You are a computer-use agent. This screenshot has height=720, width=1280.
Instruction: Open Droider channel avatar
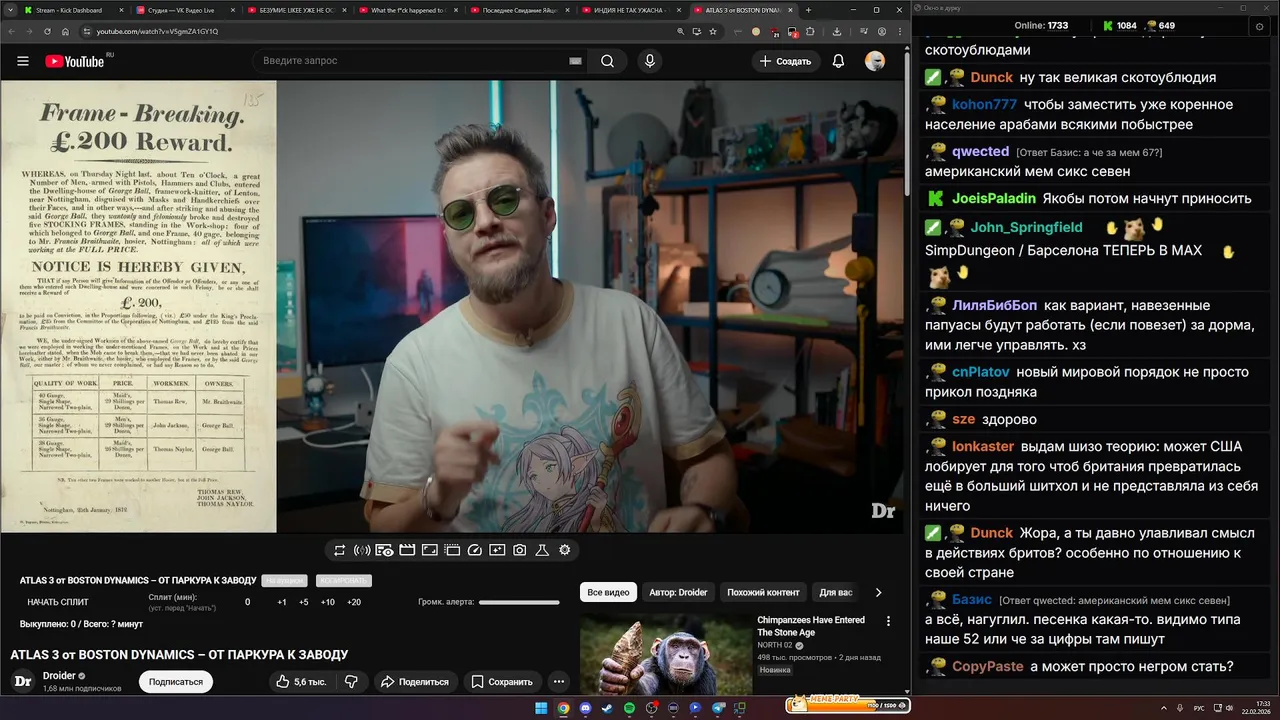click(22, 682)
